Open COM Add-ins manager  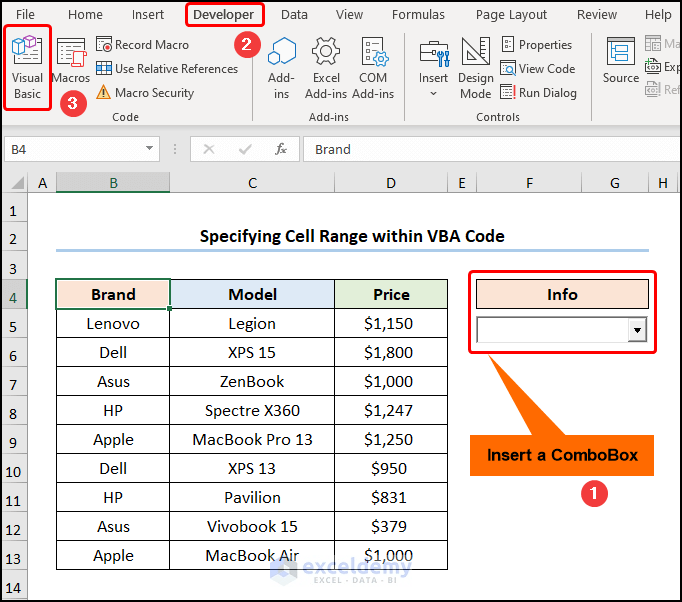[373, 68]
